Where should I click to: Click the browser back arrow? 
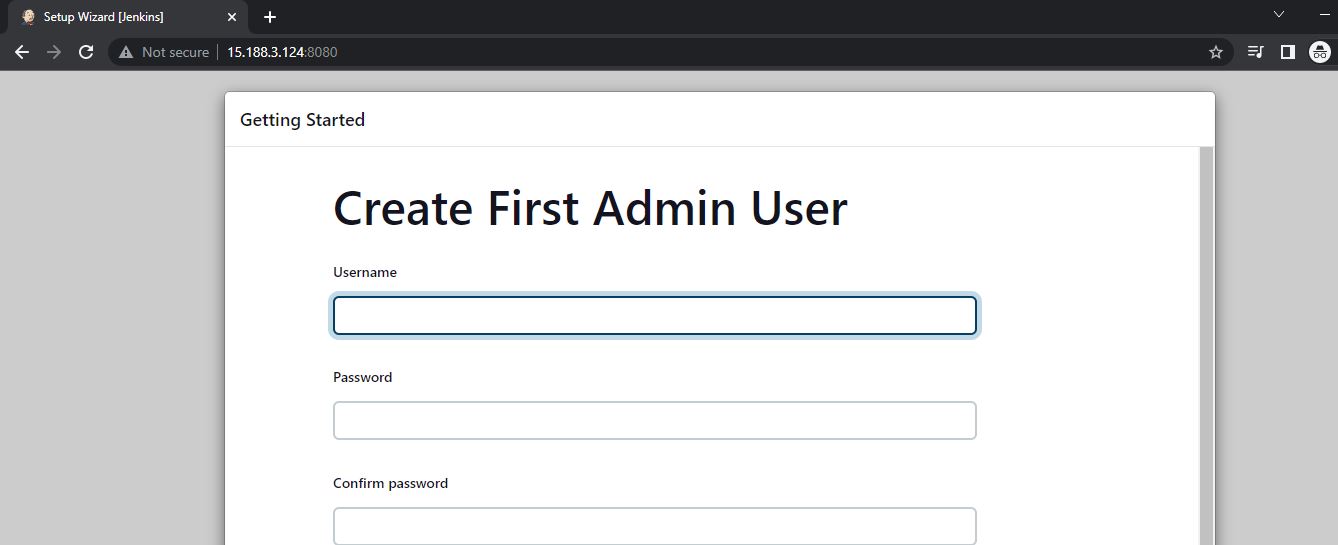pos(22,52)
